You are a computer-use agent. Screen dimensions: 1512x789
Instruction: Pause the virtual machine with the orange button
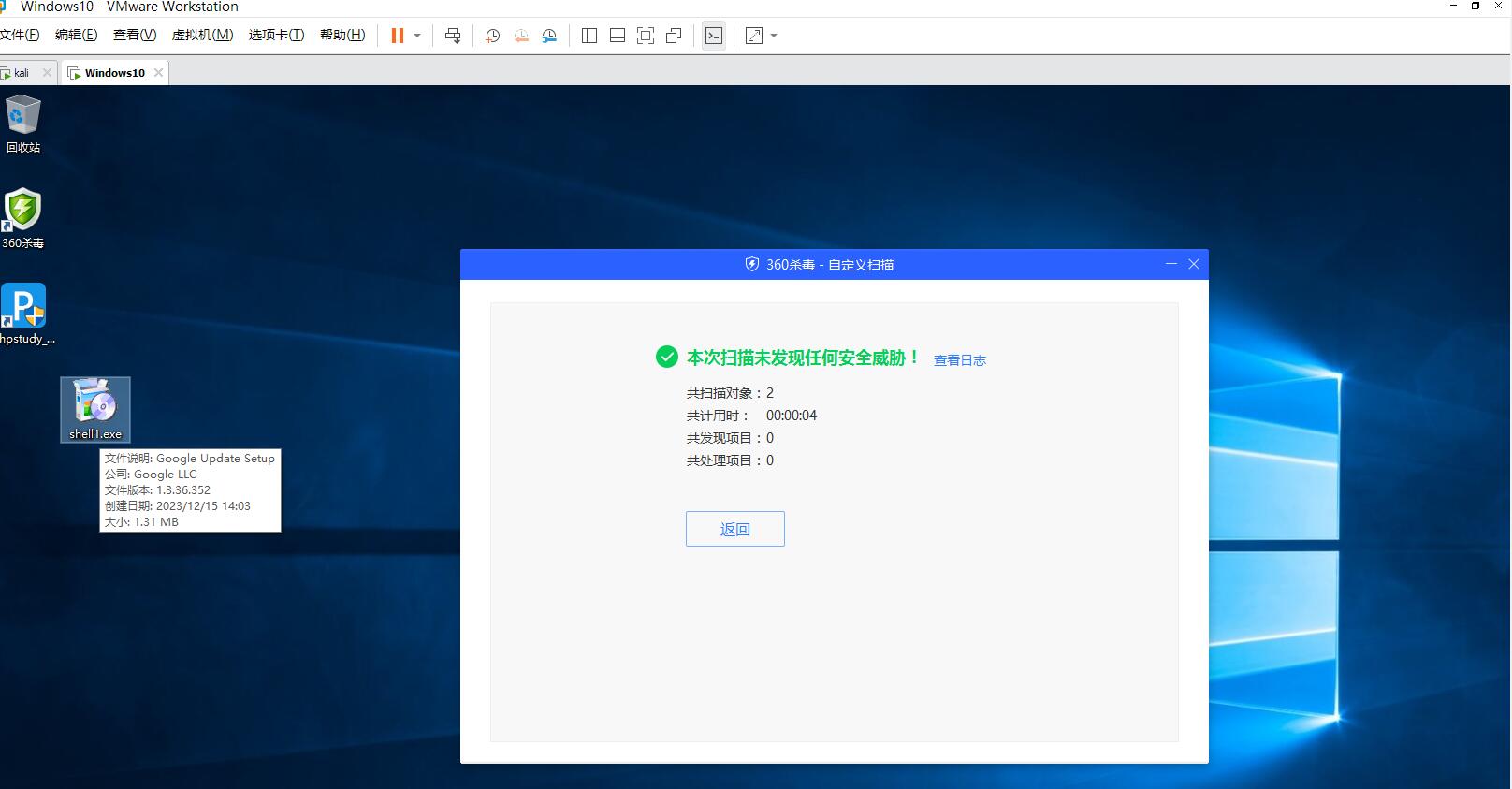pos(398,36)
